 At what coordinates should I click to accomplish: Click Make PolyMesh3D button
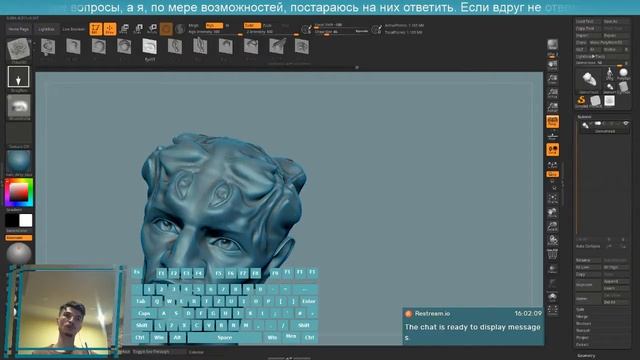(x=608, y=42)
